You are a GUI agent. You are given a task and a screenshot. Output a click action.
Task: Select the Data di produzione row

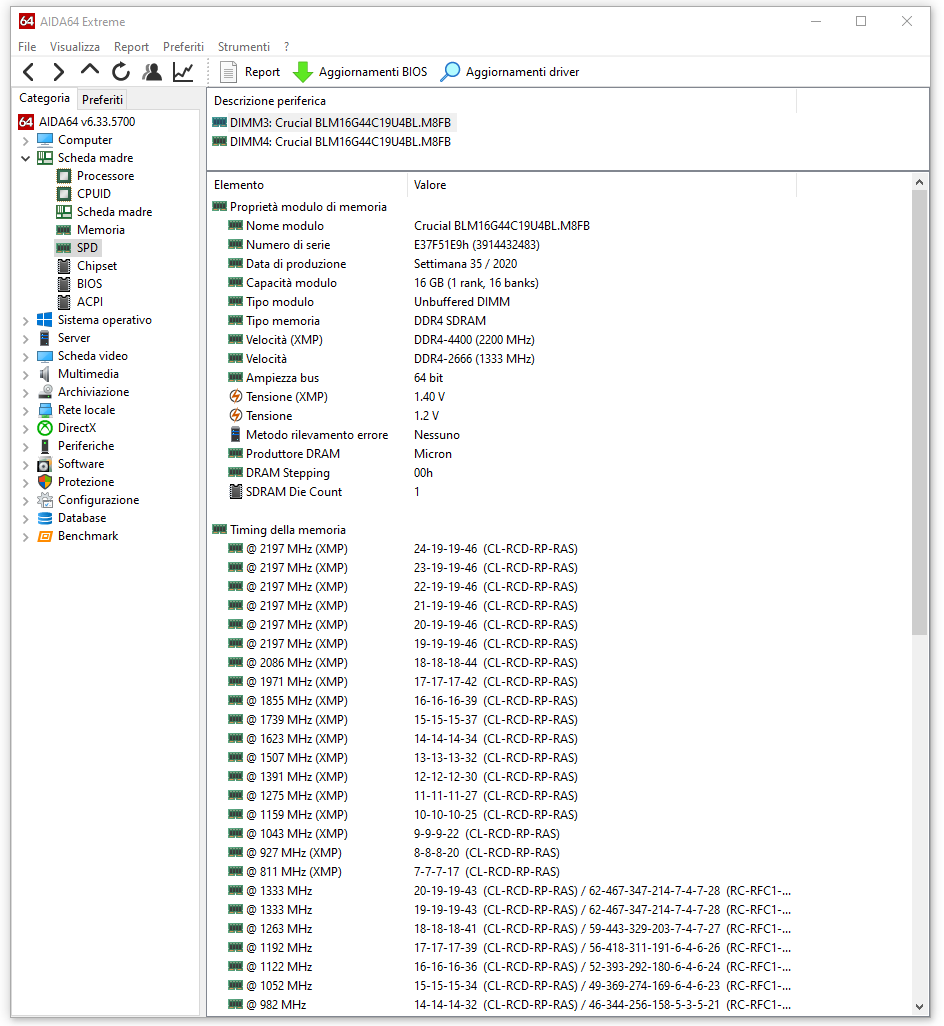click(502, 264)
